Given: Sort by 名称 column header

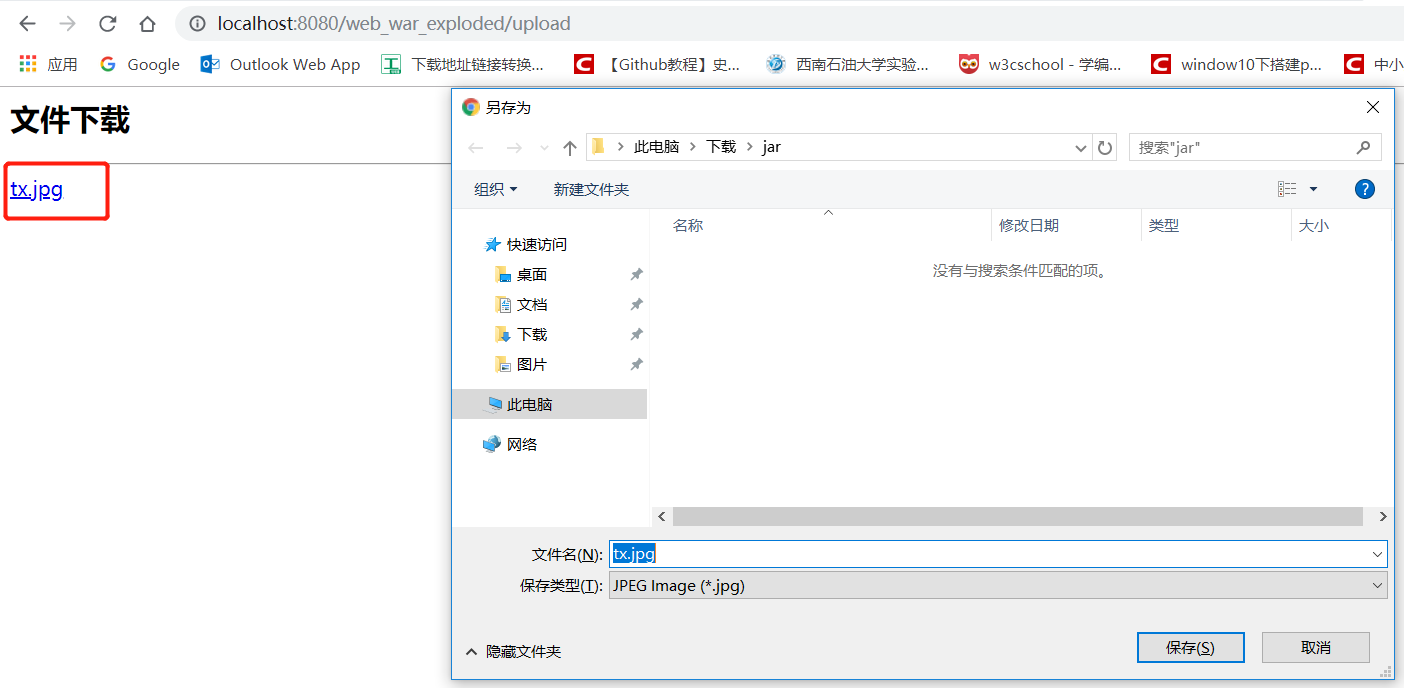Looking at the screenshot, I should pos(688,225).
